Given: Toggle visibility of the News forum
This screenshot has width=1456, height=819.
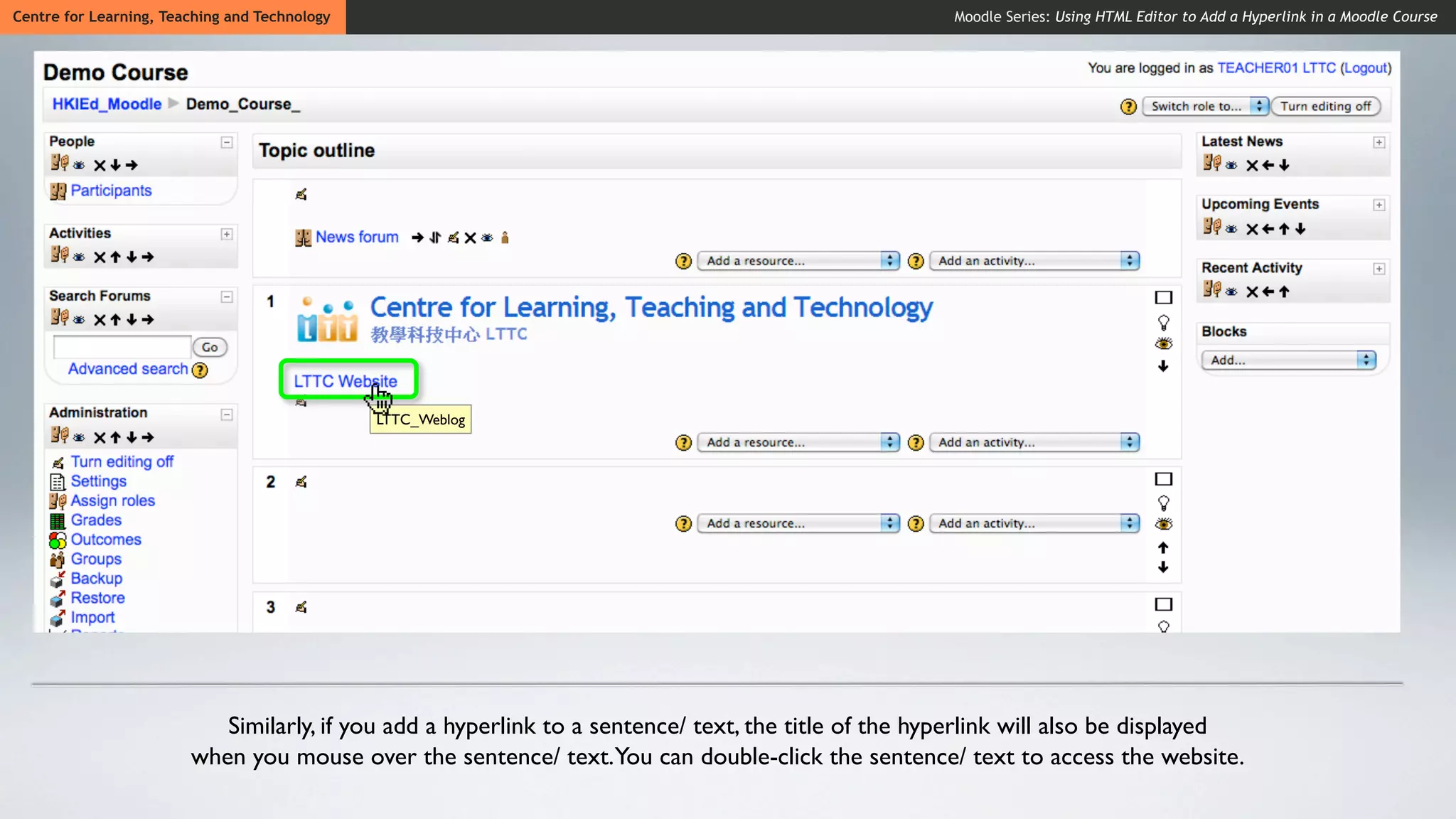Looking at the screenshot, I should pyautogui.click(x=487, y=237).
